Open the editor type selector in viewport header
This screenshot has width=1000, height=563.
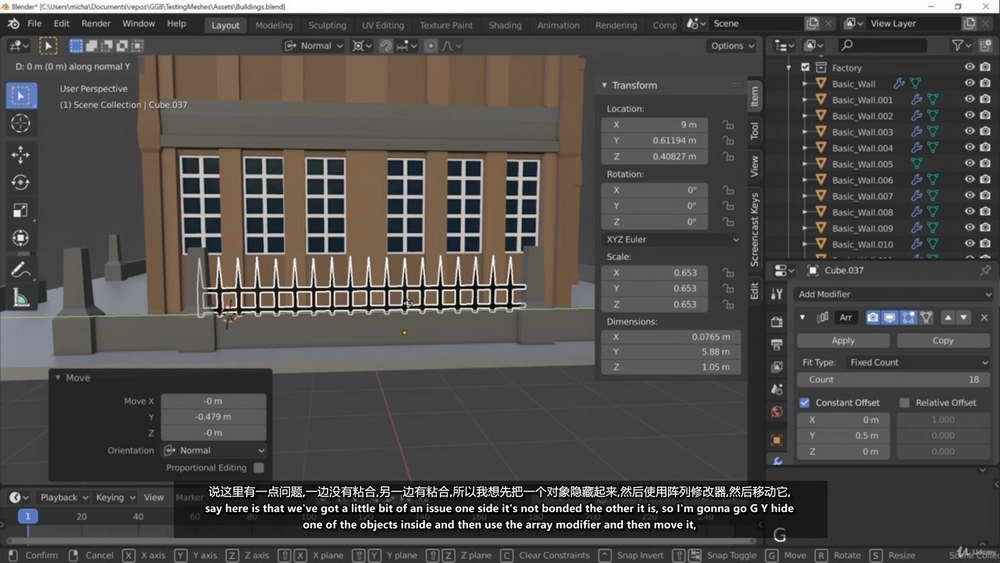pos(18,46)
